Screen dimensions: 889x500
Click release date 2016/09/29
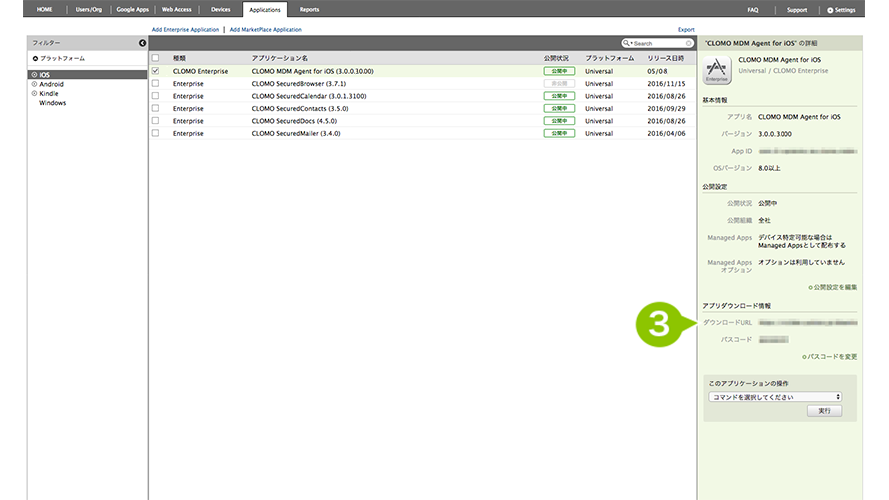pyautogui.click(x=666, y=109)
